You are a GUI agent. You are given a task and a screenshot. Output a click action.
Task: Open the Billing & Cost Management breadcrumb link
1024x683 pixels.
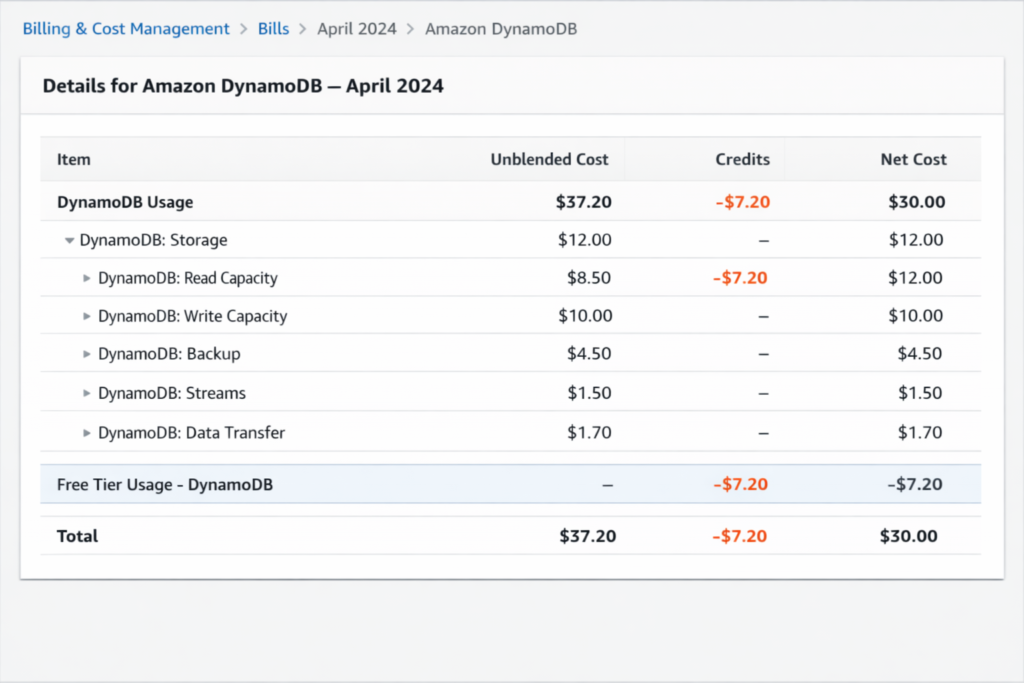[125, 29]
